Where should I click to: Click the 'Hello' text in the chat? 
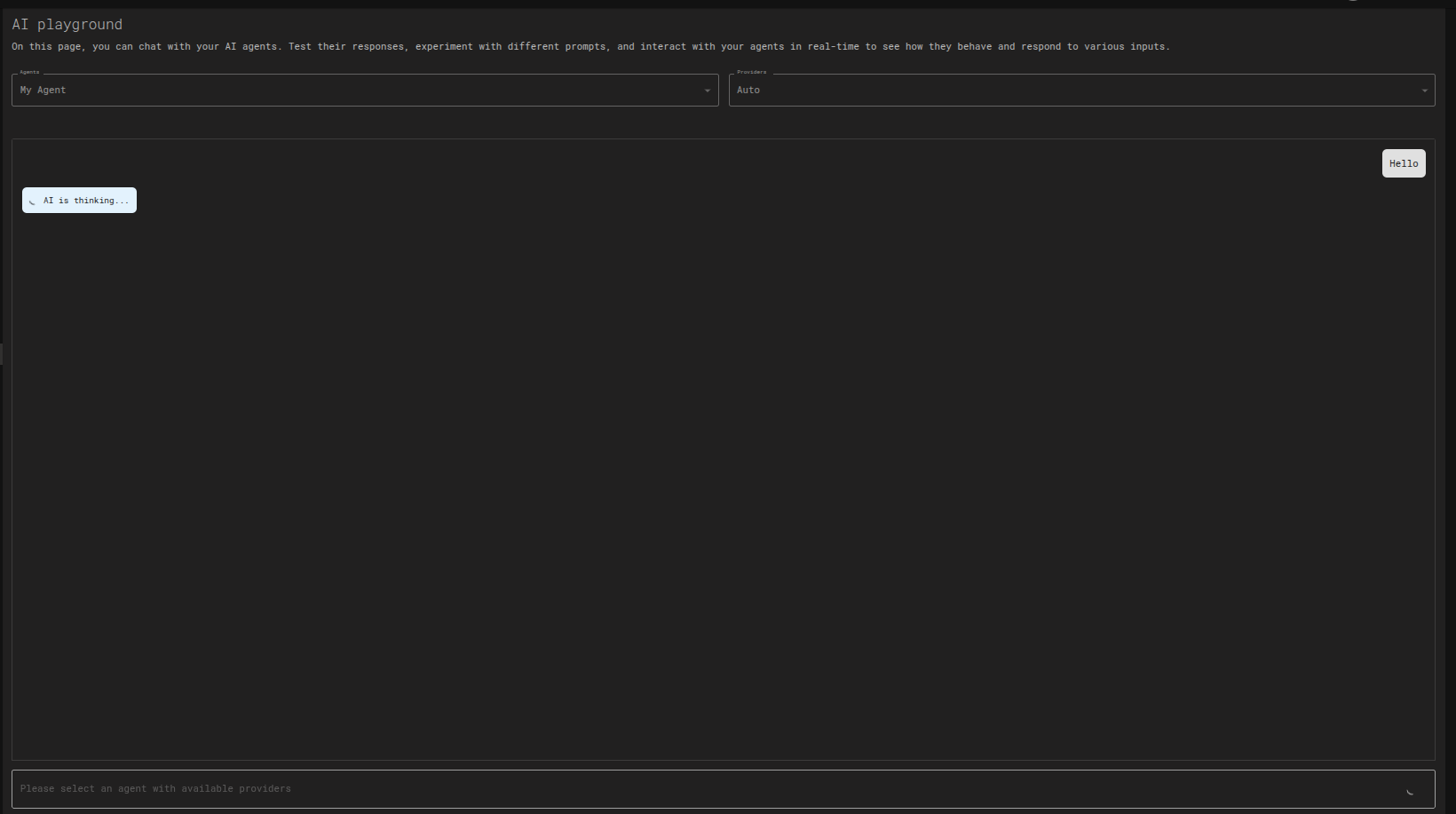pyautogui.click(x=1404, y=163)
